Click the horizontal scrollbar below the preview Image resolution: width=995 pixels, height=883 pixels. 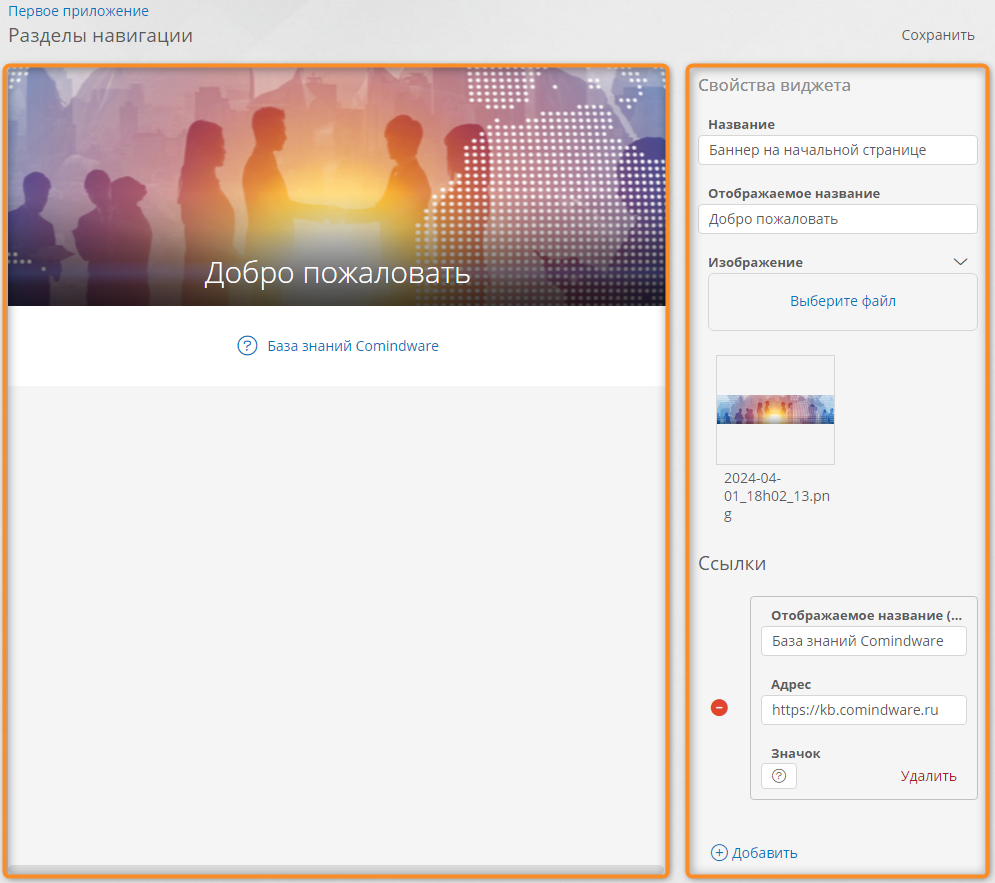pos(335,869)
